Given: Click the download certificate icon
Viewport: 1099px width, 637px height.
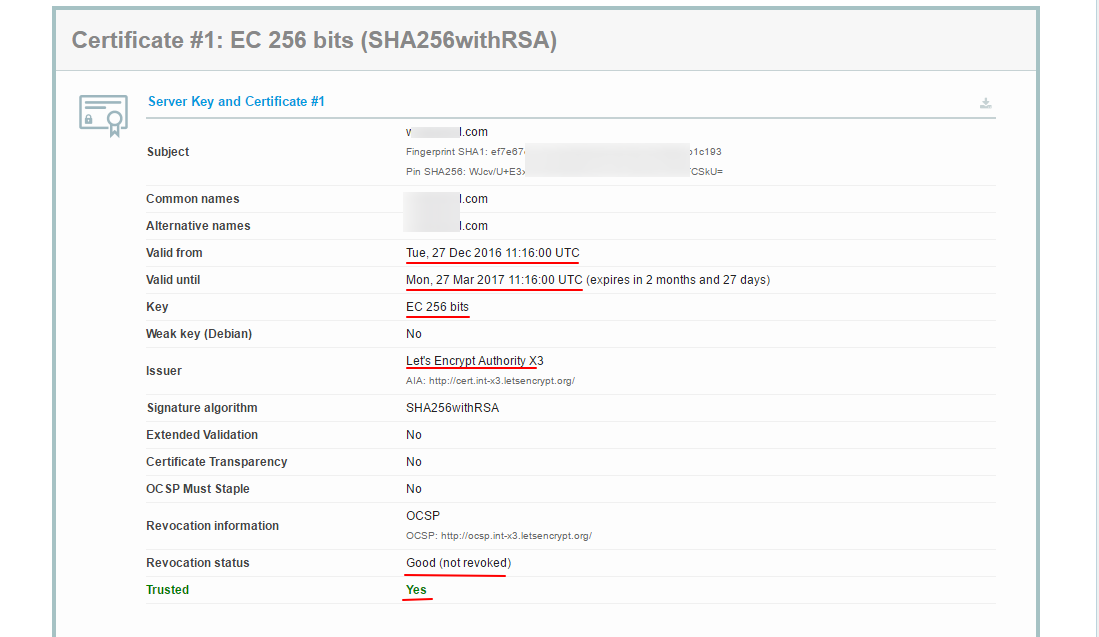Looking at the screenshot, I should [985, 103].
